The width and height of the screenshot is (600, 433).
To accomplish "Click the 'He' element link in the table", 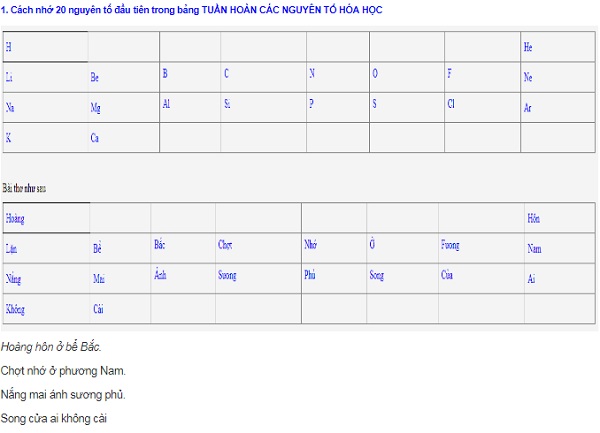I will (528, 47).
